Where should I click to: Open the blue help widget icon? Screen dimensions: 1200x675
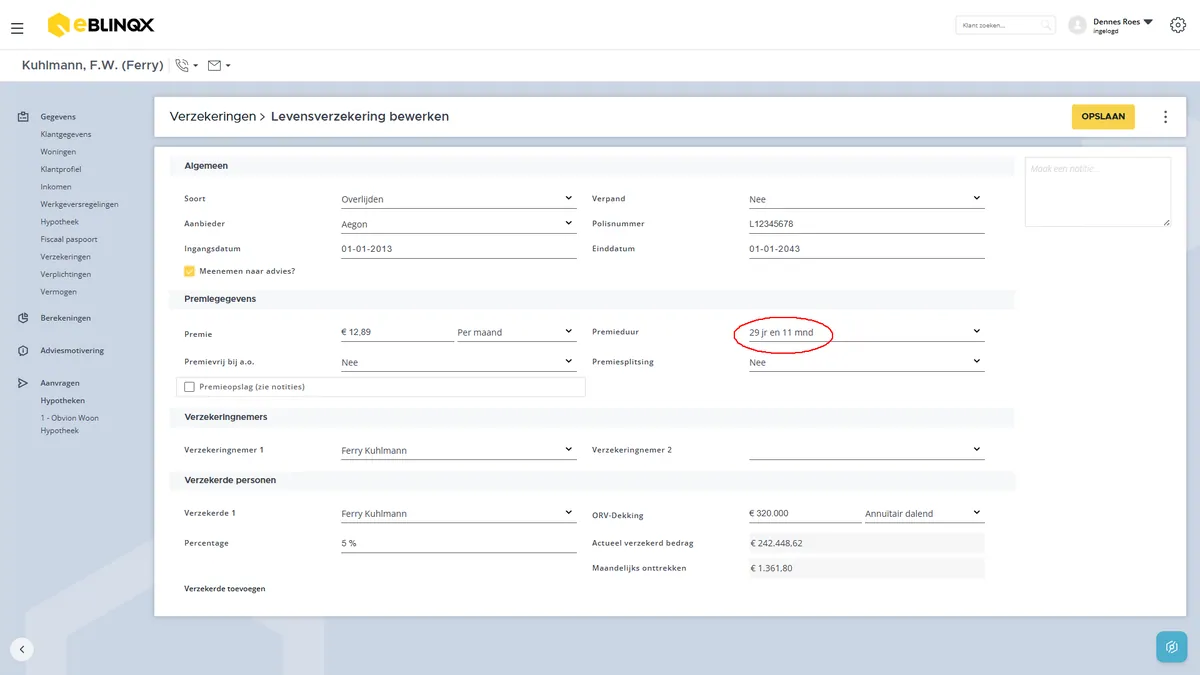pyautogui.click(x=1171, y=647)
